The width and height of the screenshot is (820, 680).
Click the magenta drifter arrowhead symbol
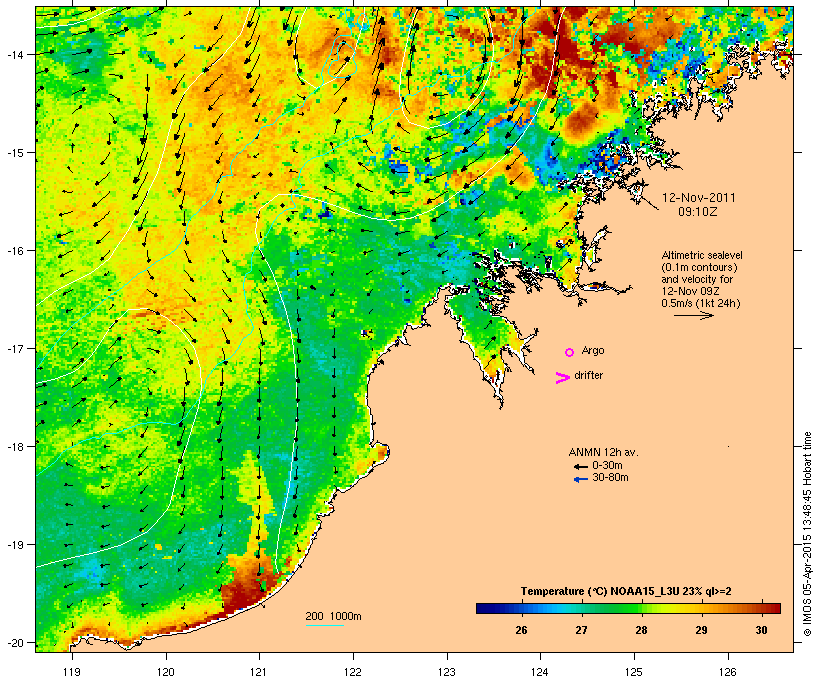(x=562, y=378)
